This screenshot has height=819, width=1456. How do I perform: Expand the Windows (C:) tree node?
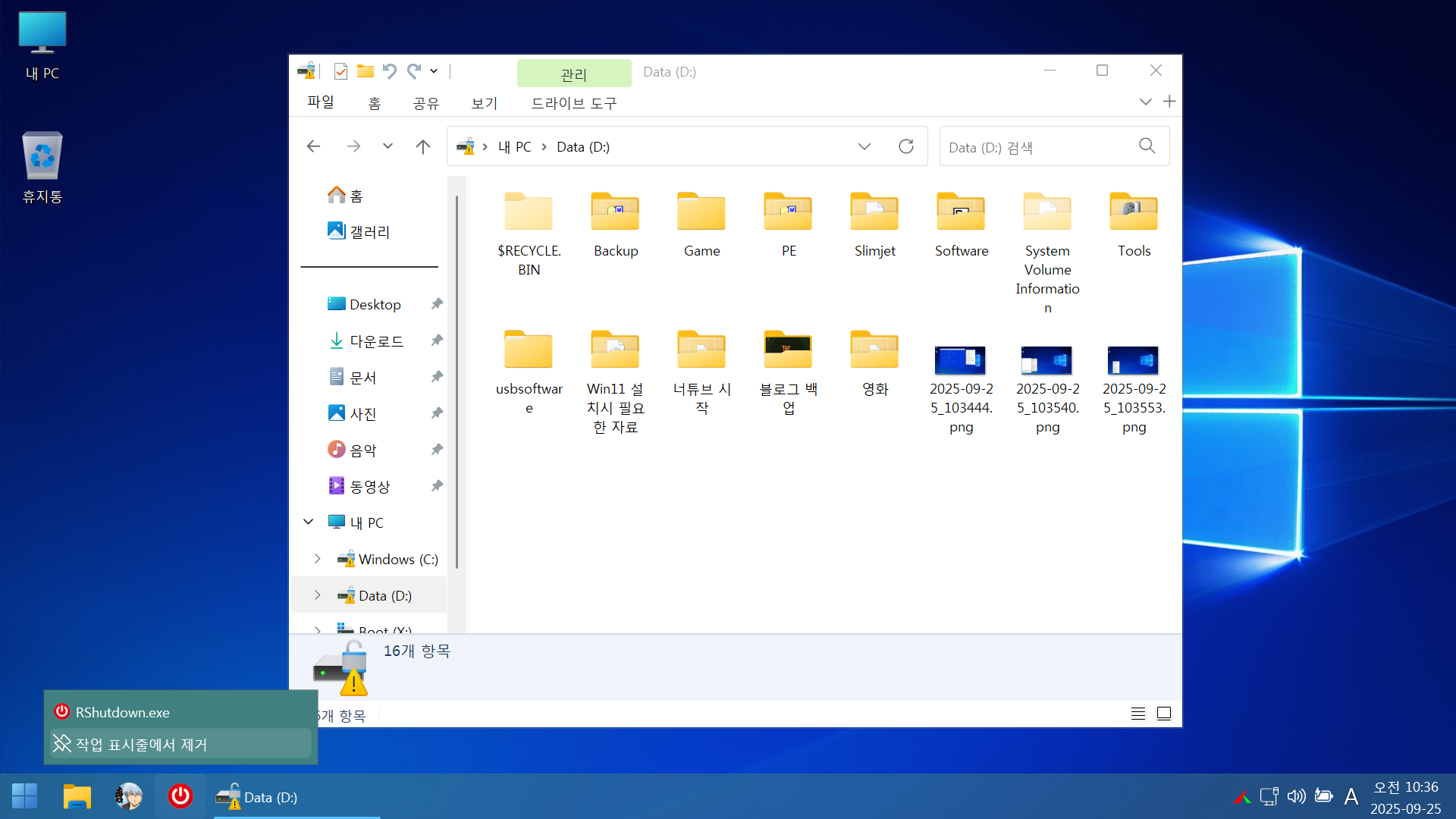tap(318, 559)
